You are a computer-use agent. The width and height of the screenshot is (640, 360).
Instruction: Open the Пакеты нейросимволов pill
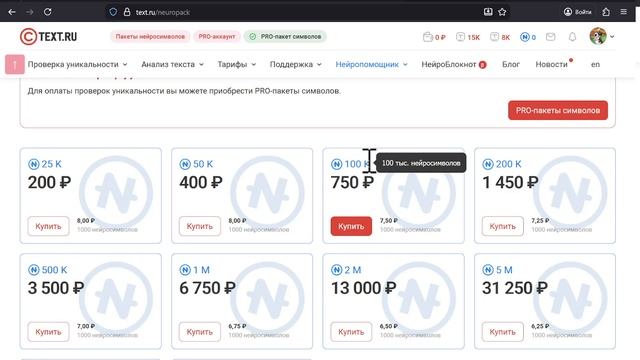tap(150, 36)
